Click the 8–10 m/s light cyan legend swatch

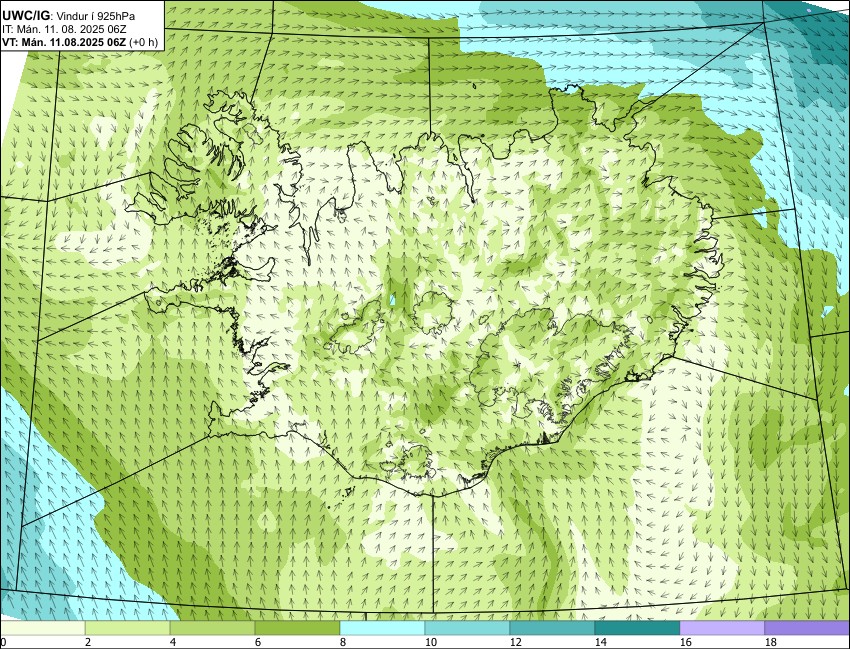click(x=382, y=628)
